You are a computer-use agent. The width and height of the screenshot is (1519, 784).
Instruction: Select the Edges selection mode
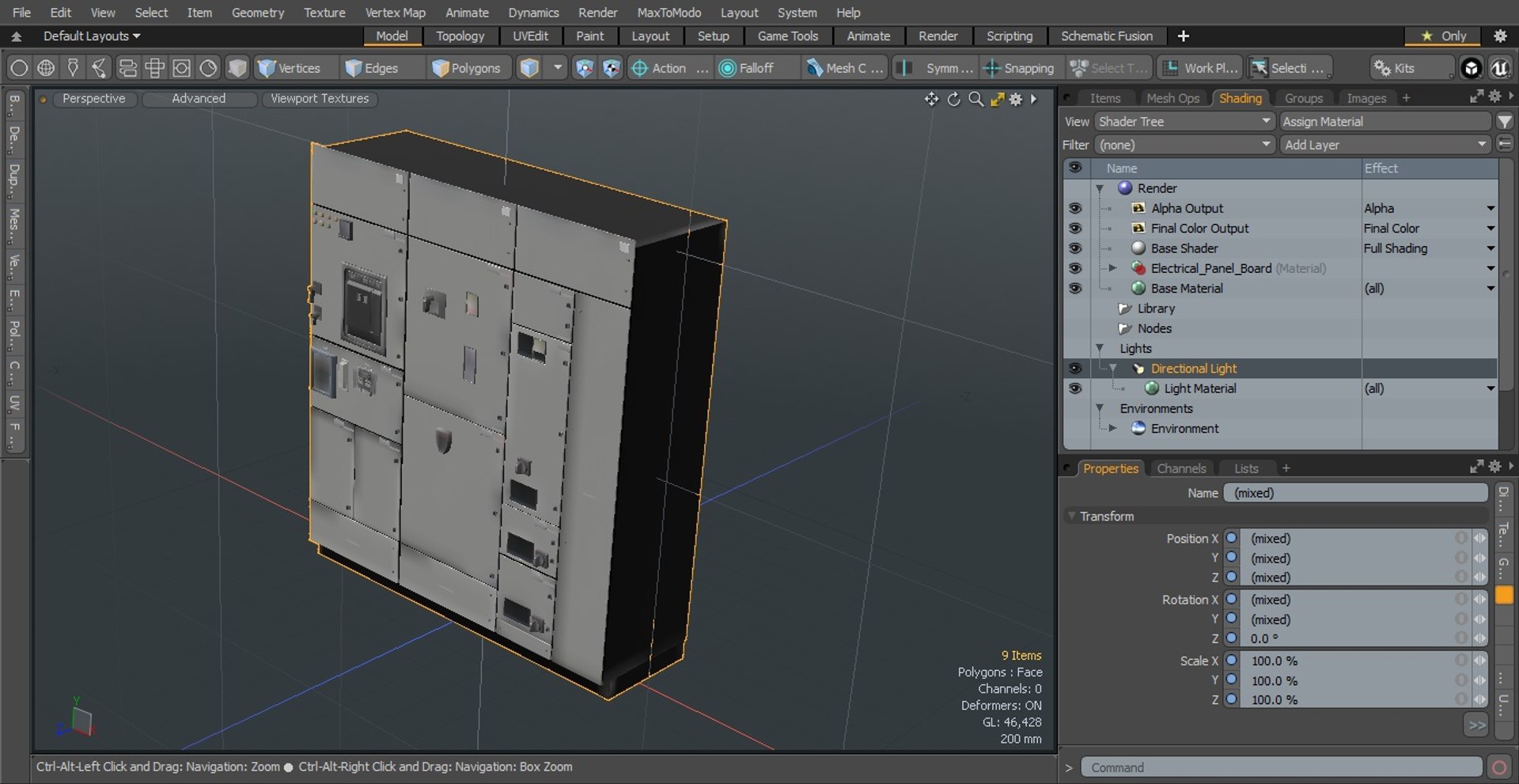click(x=372, y=68)
